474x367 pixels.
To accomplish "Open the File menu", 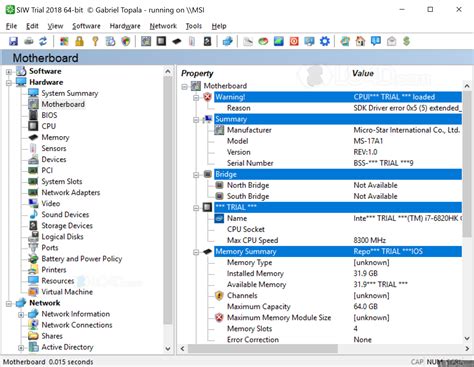I will pos(11,26).
